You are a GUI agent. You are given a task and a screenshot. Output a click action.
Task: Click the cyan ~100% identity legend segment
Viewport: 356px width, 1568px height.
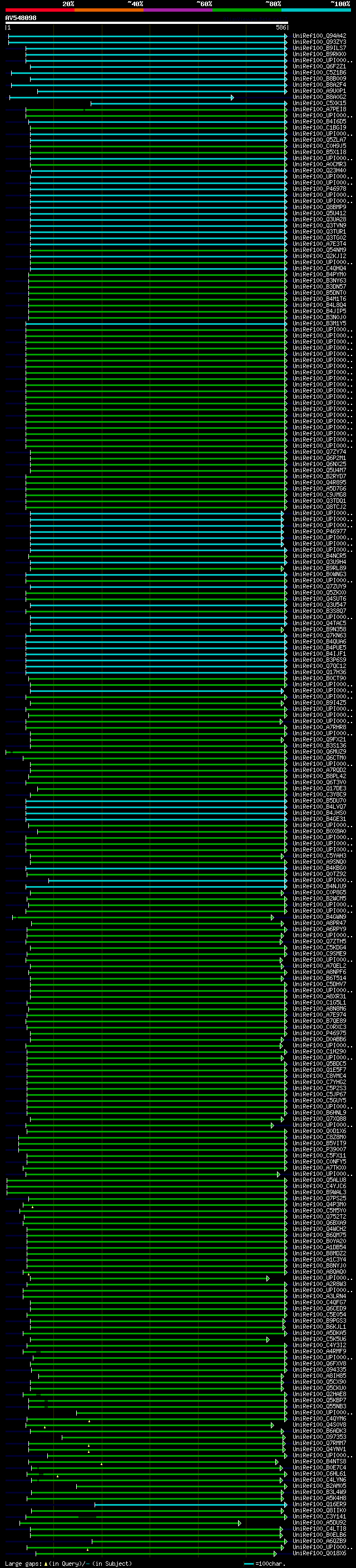315,10
